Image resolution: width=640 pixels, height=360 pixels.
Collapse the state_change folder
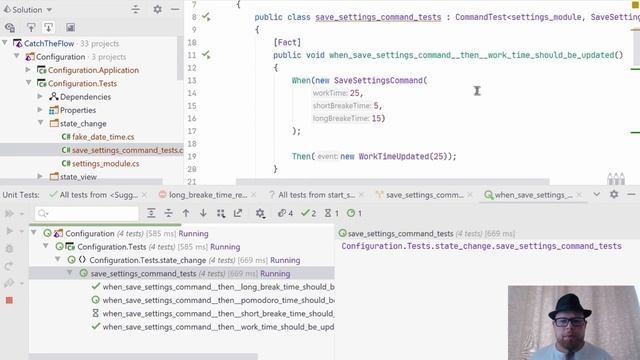click(x=40, y=123)
